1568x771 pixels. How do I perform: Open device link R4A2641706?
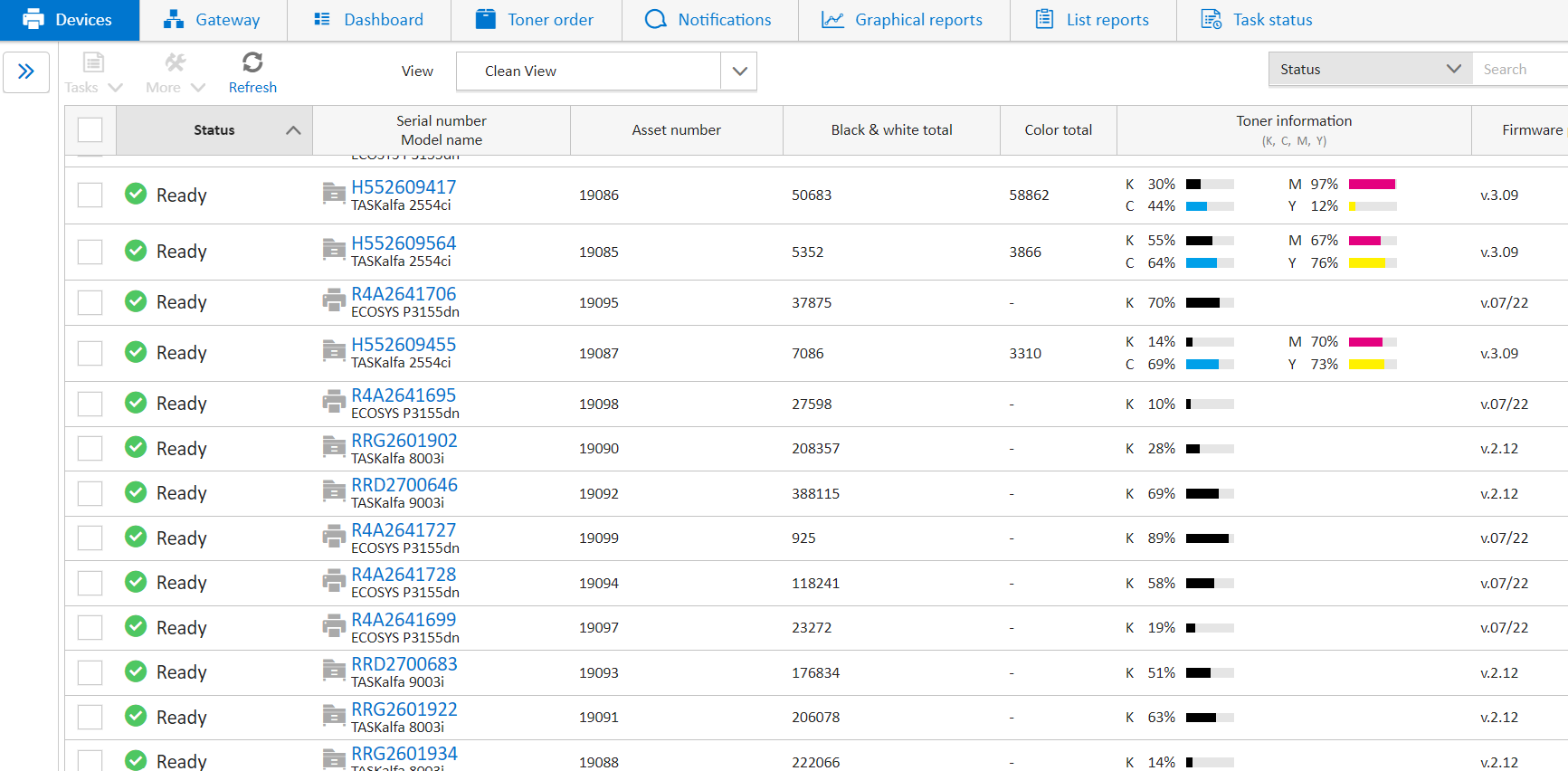click(404, 293)
